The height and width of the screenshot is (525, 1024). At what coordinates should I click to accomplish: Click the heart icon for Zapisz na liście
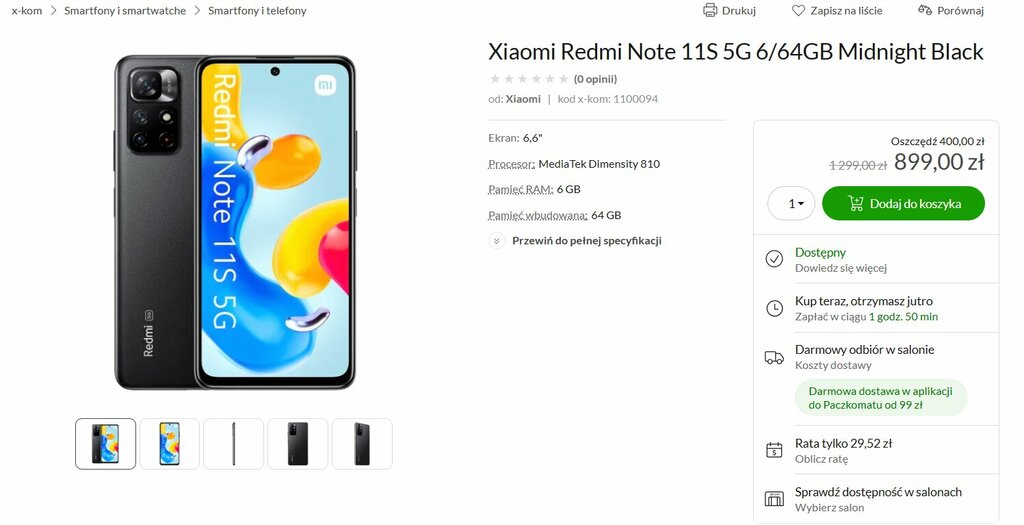coord(798,10)
